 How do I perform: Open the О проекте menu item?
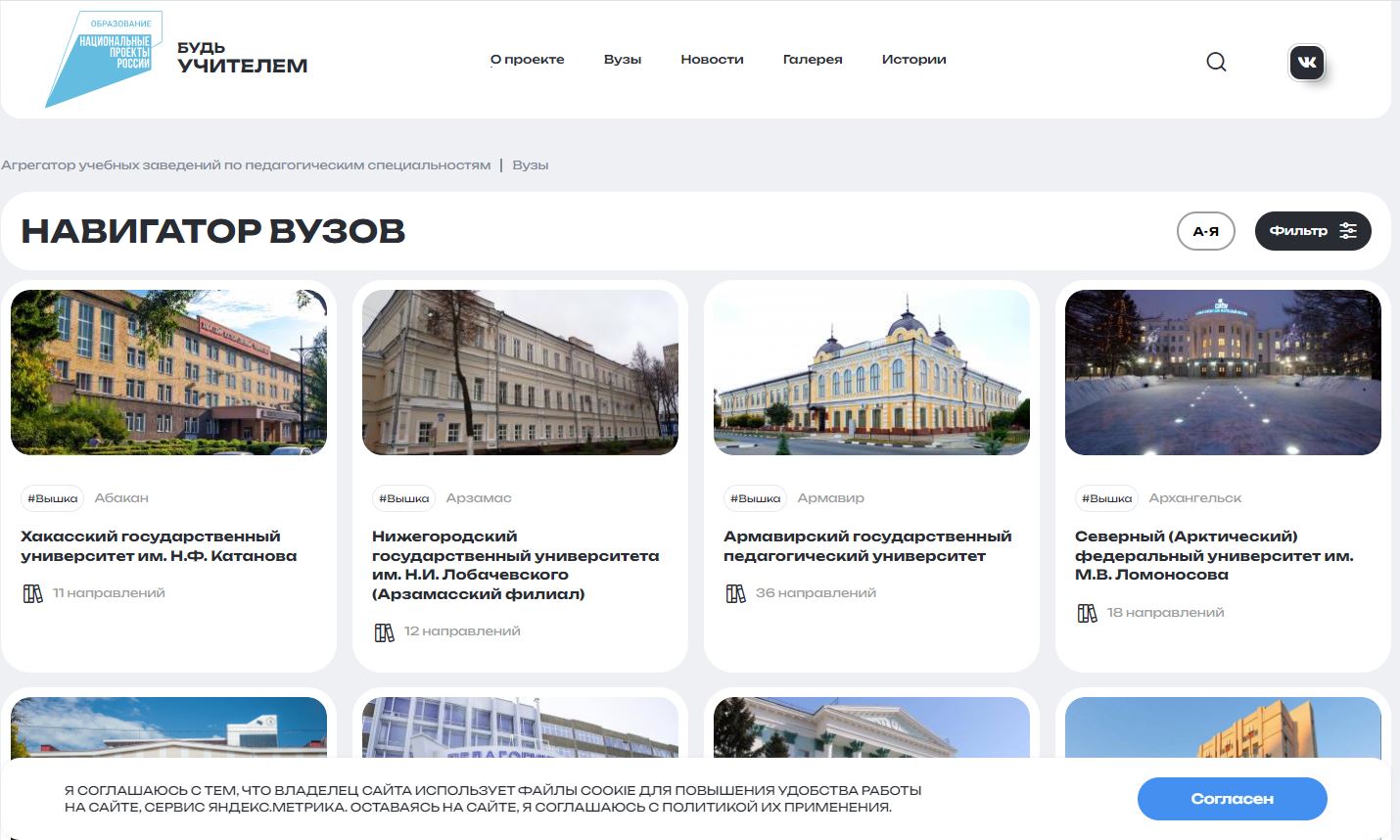[528, 60]
